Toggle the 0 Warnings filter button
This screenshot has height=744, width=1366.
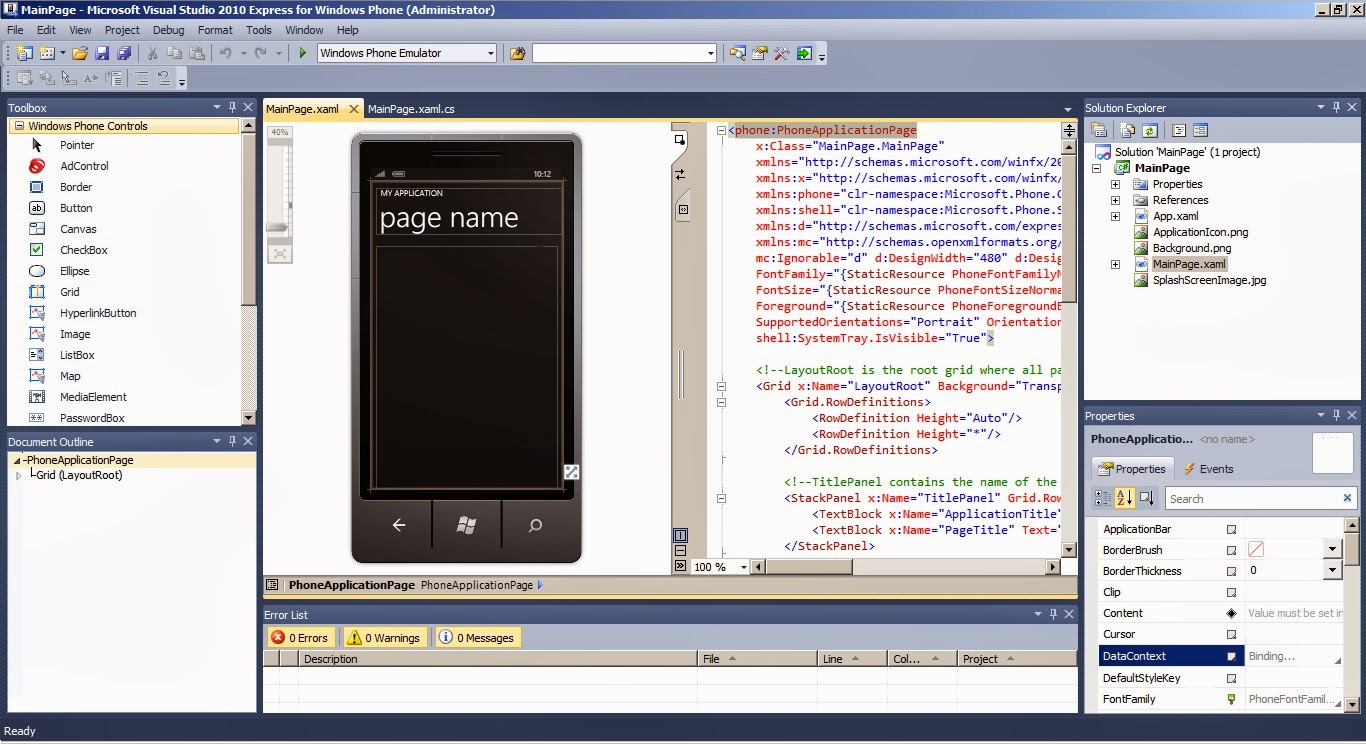pos(385,637)
